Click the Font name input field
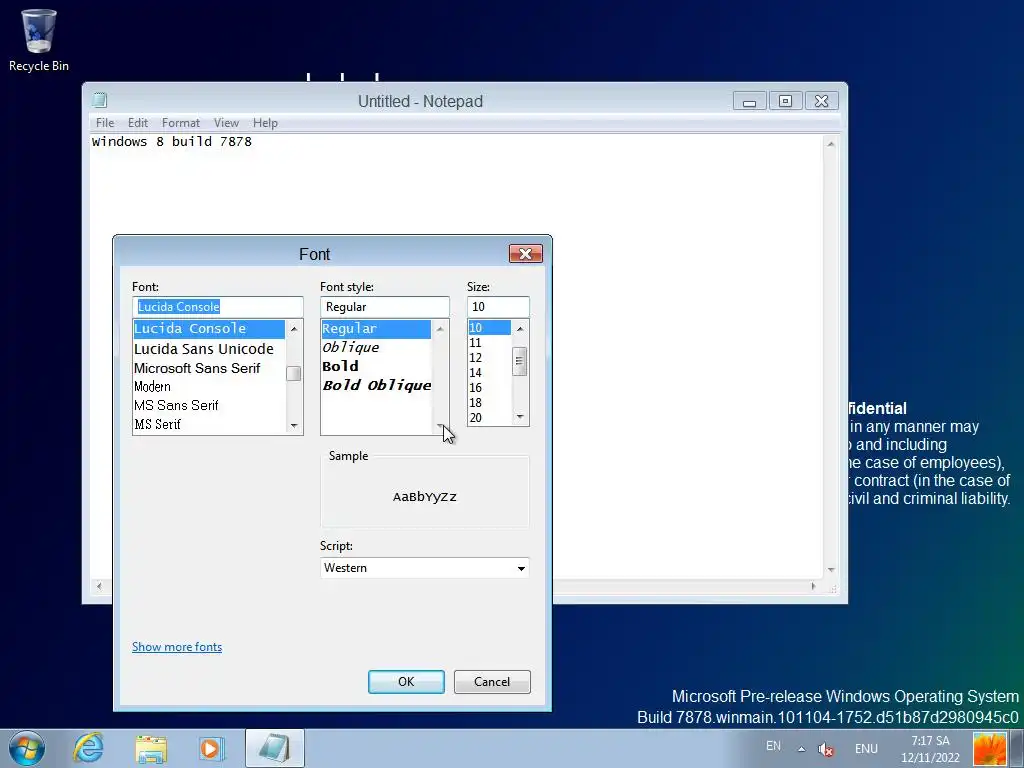This screenshot has width=1024, height=768. 217,306
